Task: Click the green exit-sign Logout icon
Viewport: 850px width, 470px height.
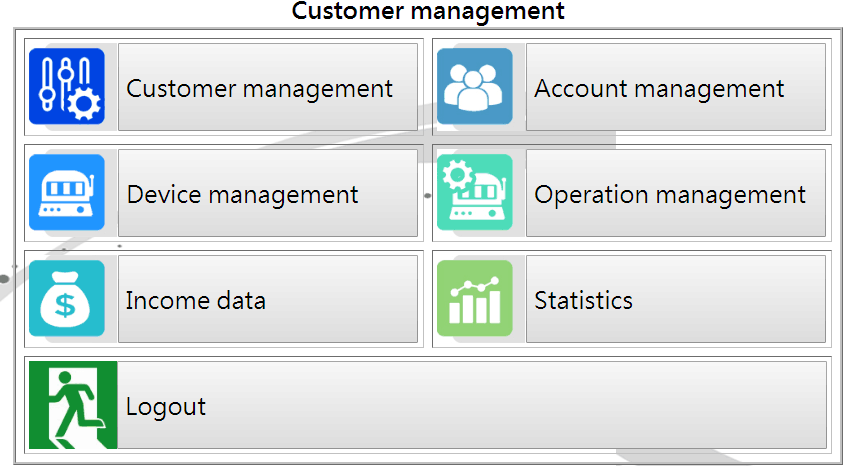Action: [73, 405]
